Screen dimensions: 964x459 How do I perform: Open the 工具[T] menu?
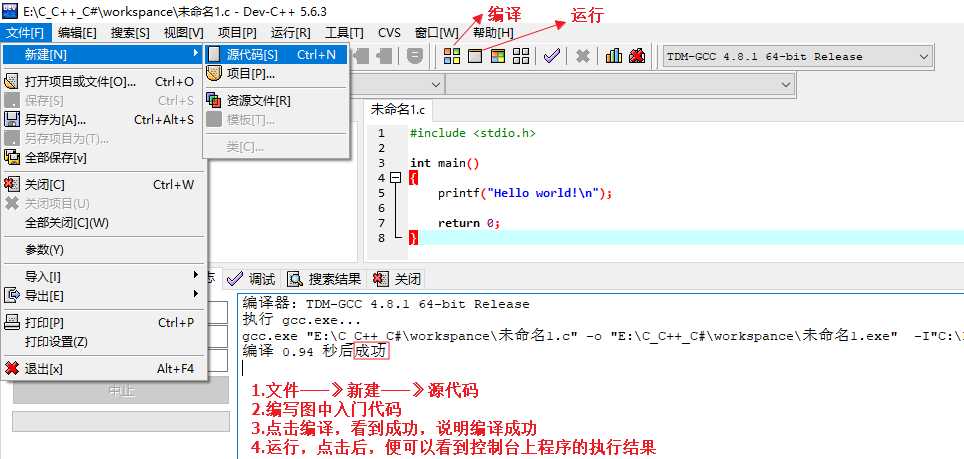pos(344,33)
